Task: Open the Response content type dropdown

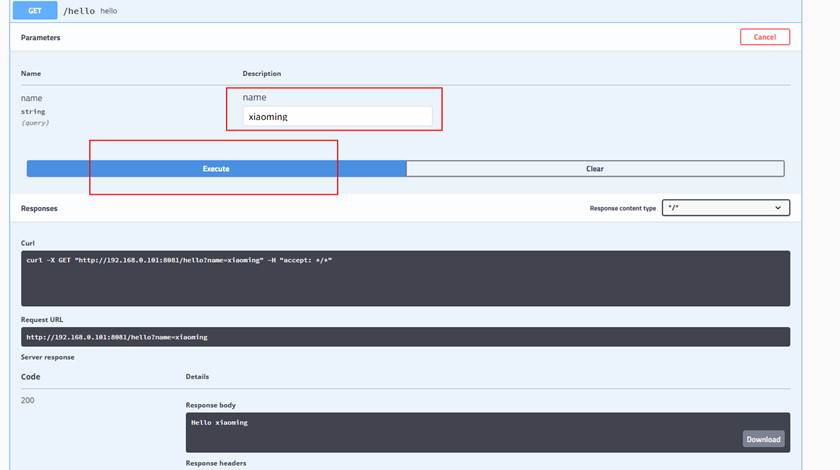Action: click(725, 208)
